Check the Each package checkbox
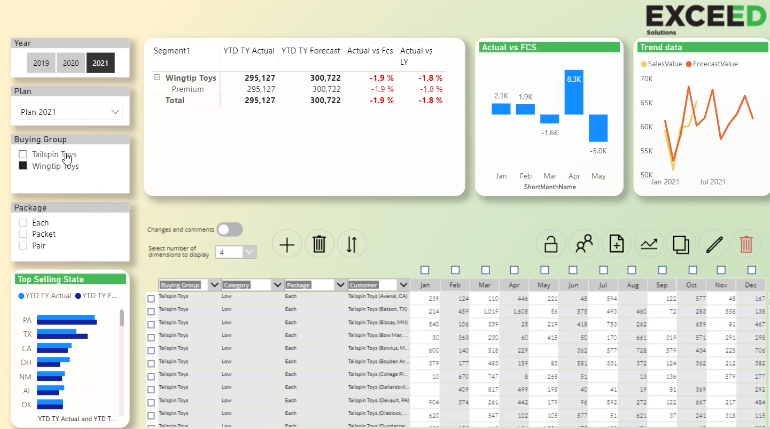 coord(23,222)
